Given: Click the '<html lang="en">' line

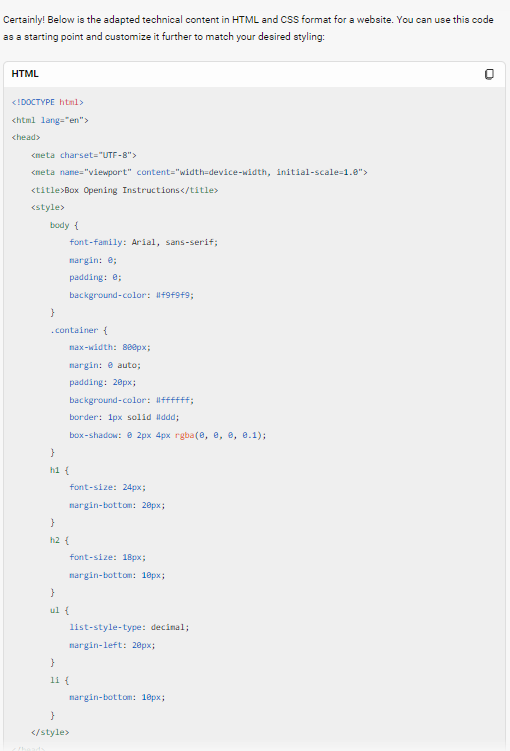Looking at the screenshot, I should click(x=50, y=120).
